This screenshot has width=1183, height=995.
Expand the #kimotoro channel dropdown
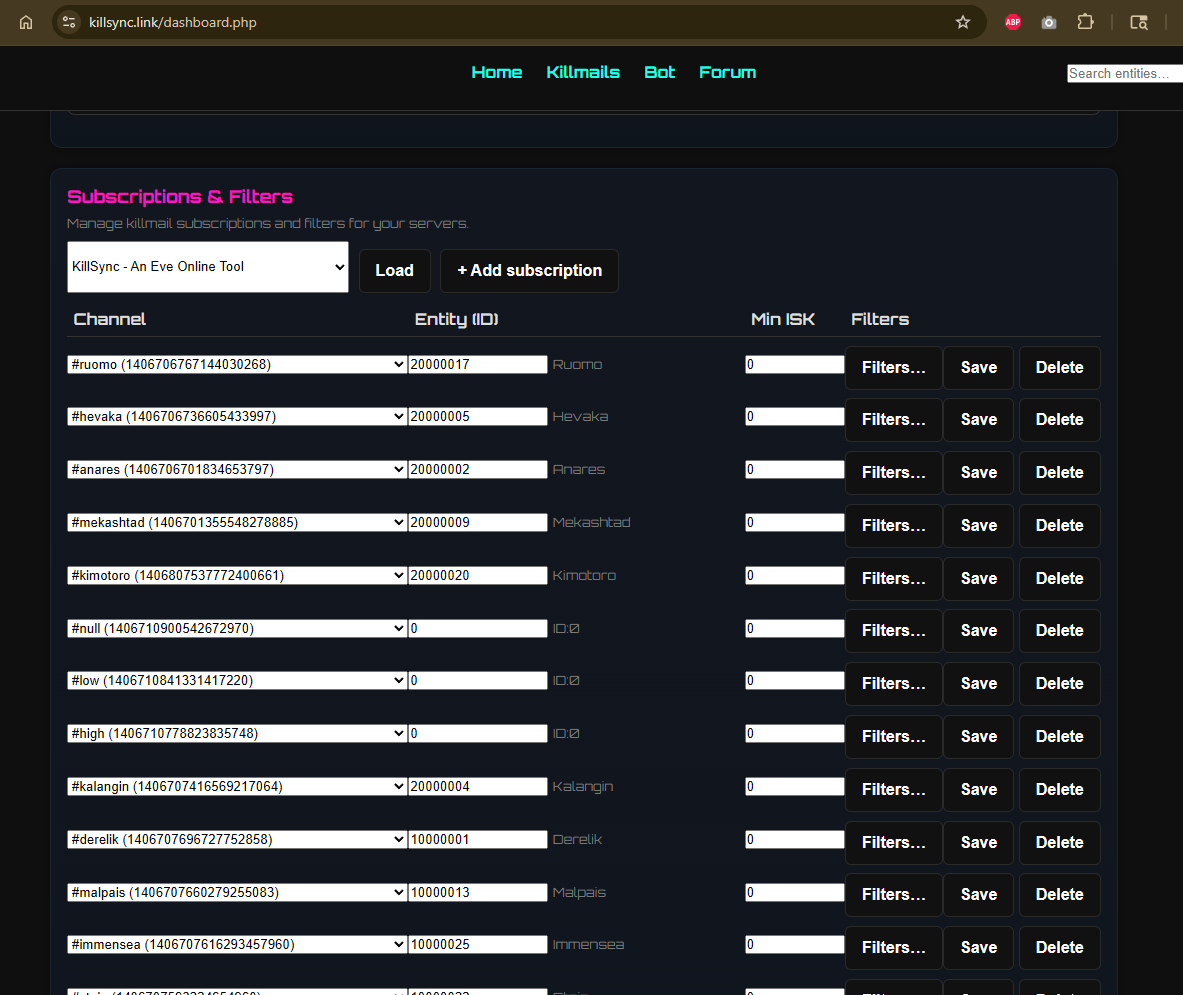coord(237,576)
